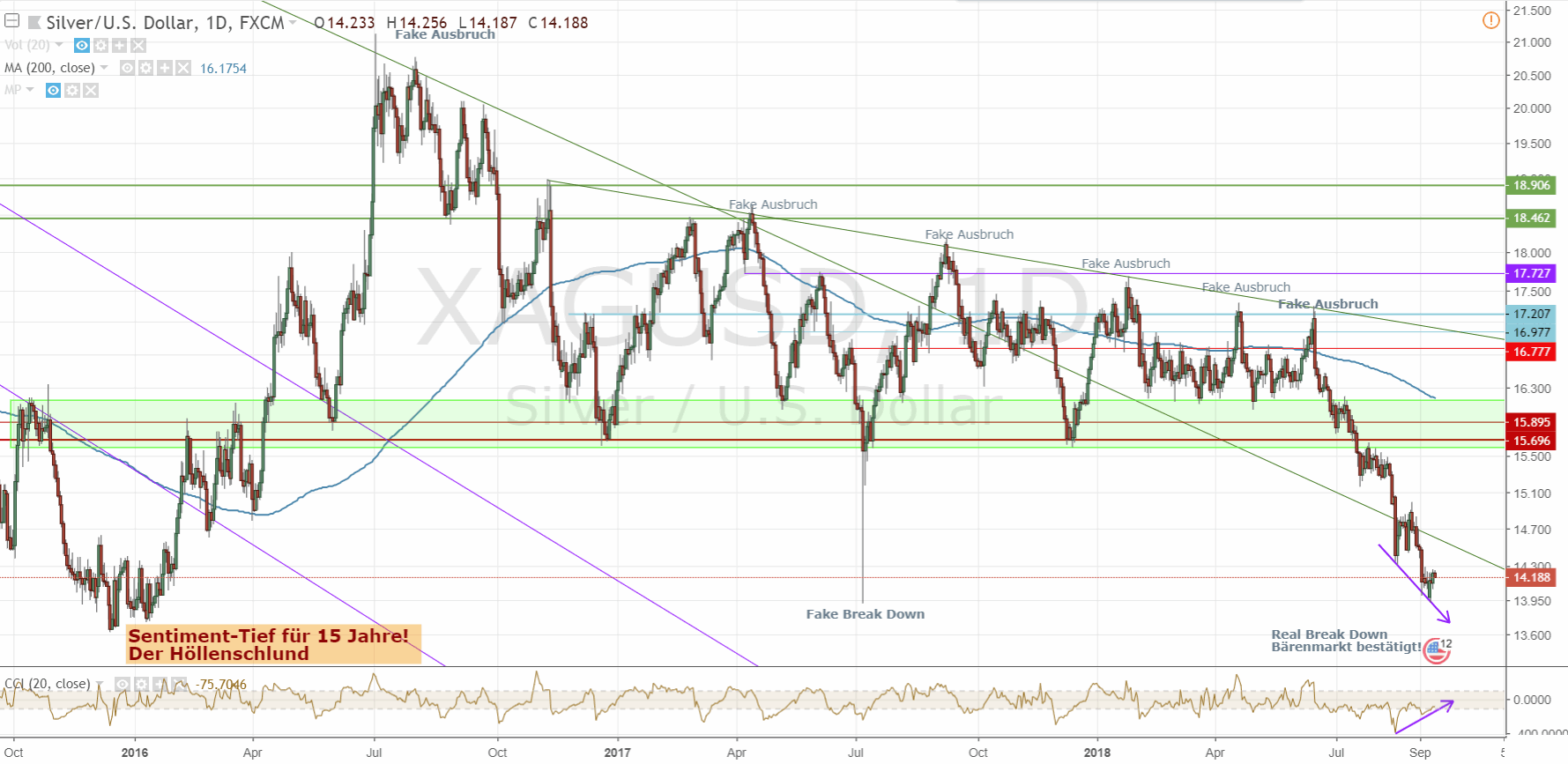The height and width of the screenshot is (764, 1568).
Task: Collapse the chart legend with minus box icon
Action: pyautogui.click(x=12, y=20)
